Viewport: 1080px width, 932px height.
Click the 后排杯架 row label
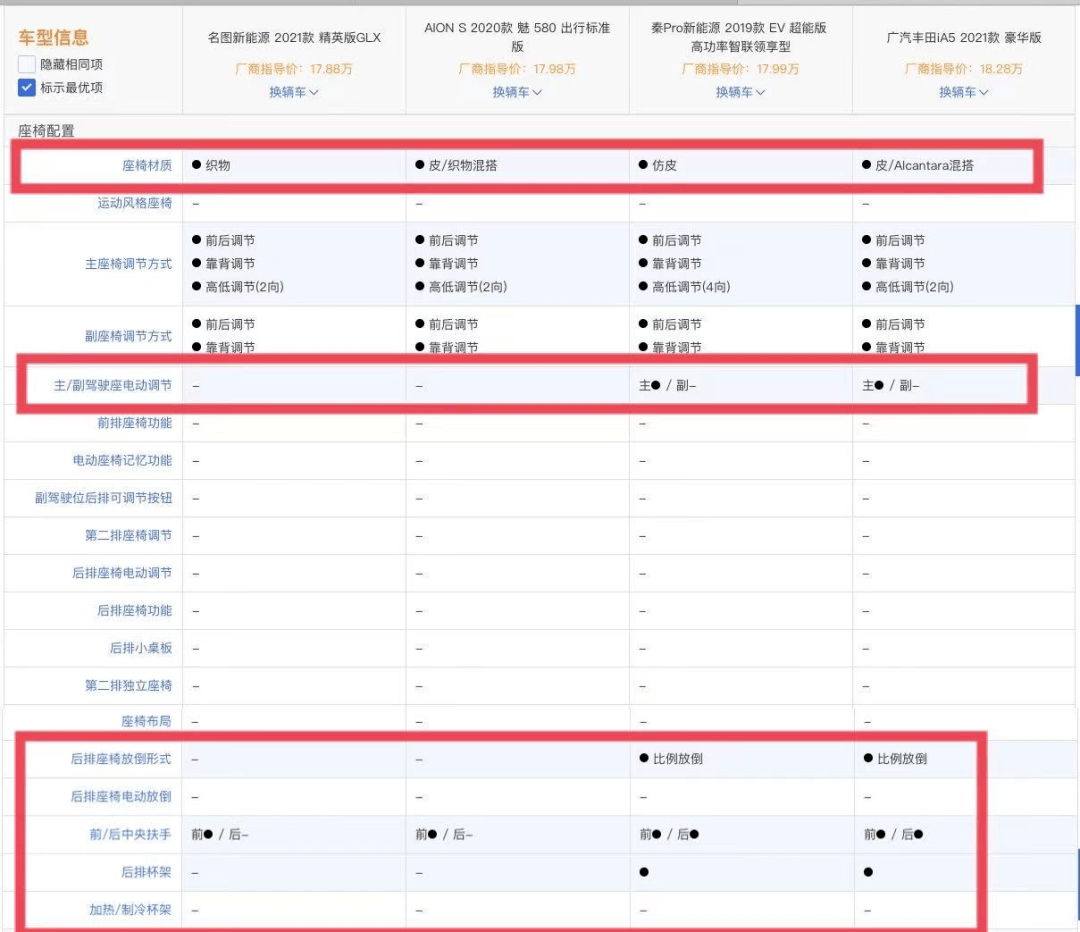[146, 872]
